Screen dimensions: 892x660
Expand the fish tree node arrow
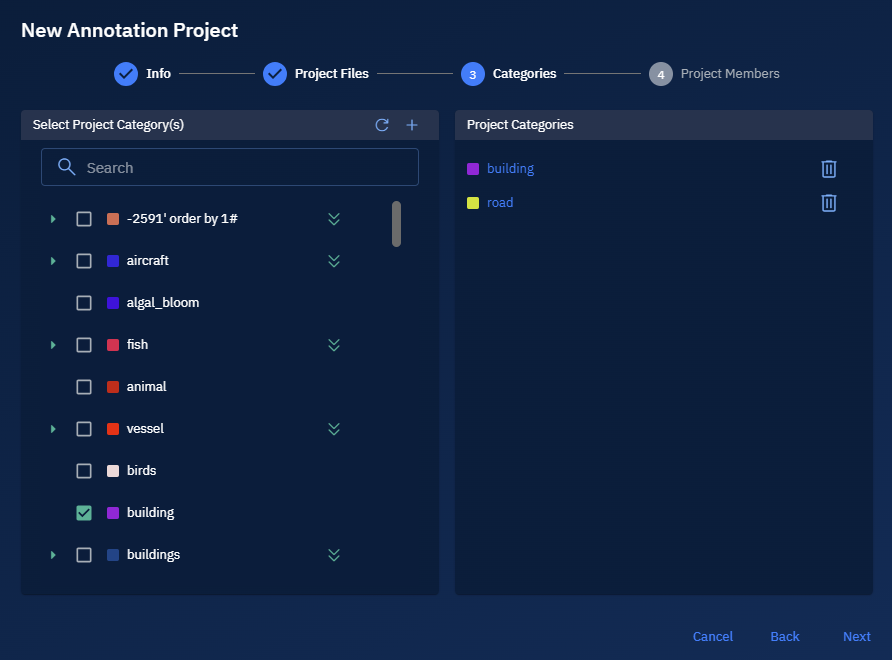(x=53, y=345)
